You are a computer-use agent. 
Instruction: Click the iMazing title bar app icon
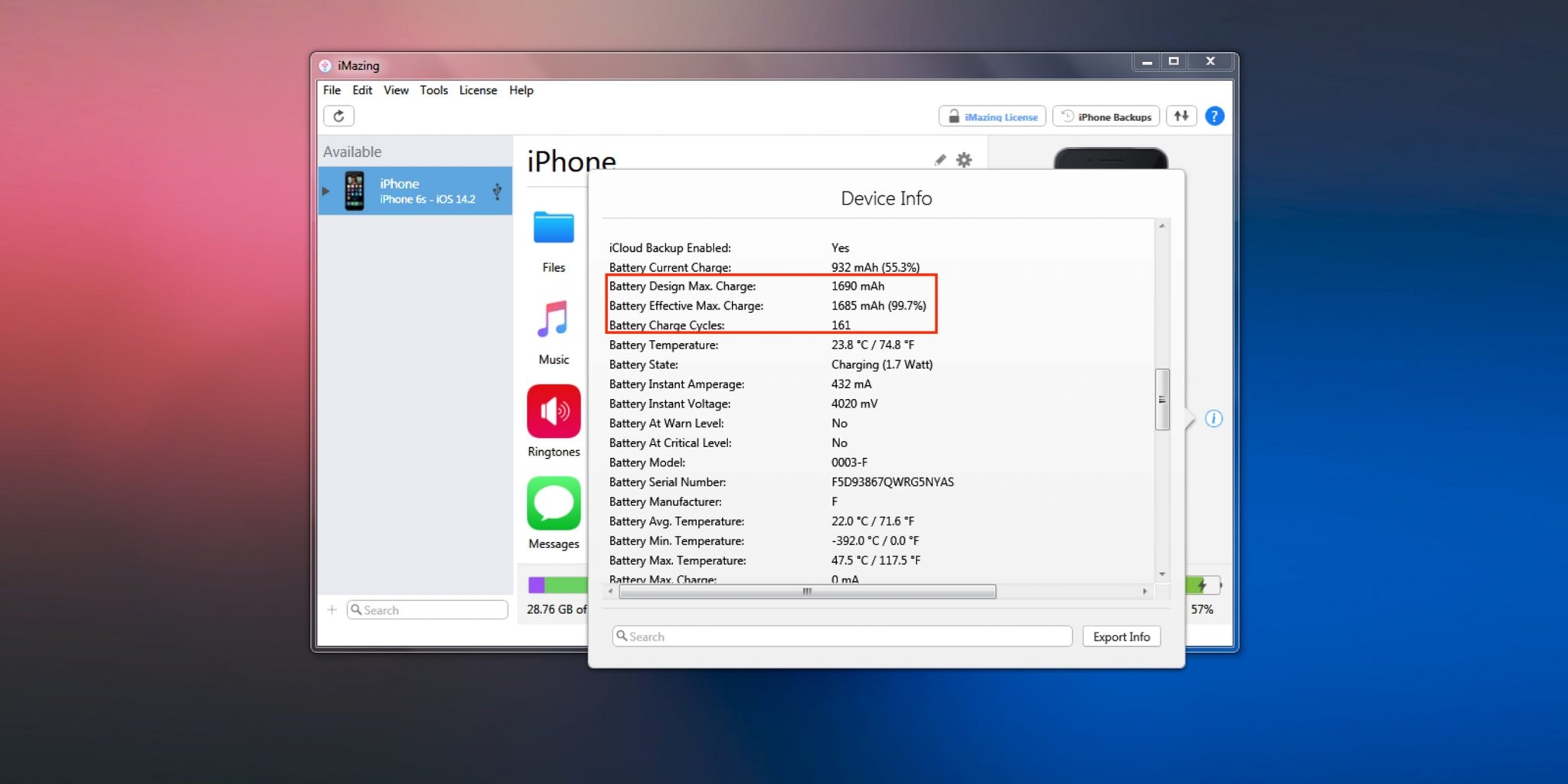pyautogui.click(x=325, y=66)
